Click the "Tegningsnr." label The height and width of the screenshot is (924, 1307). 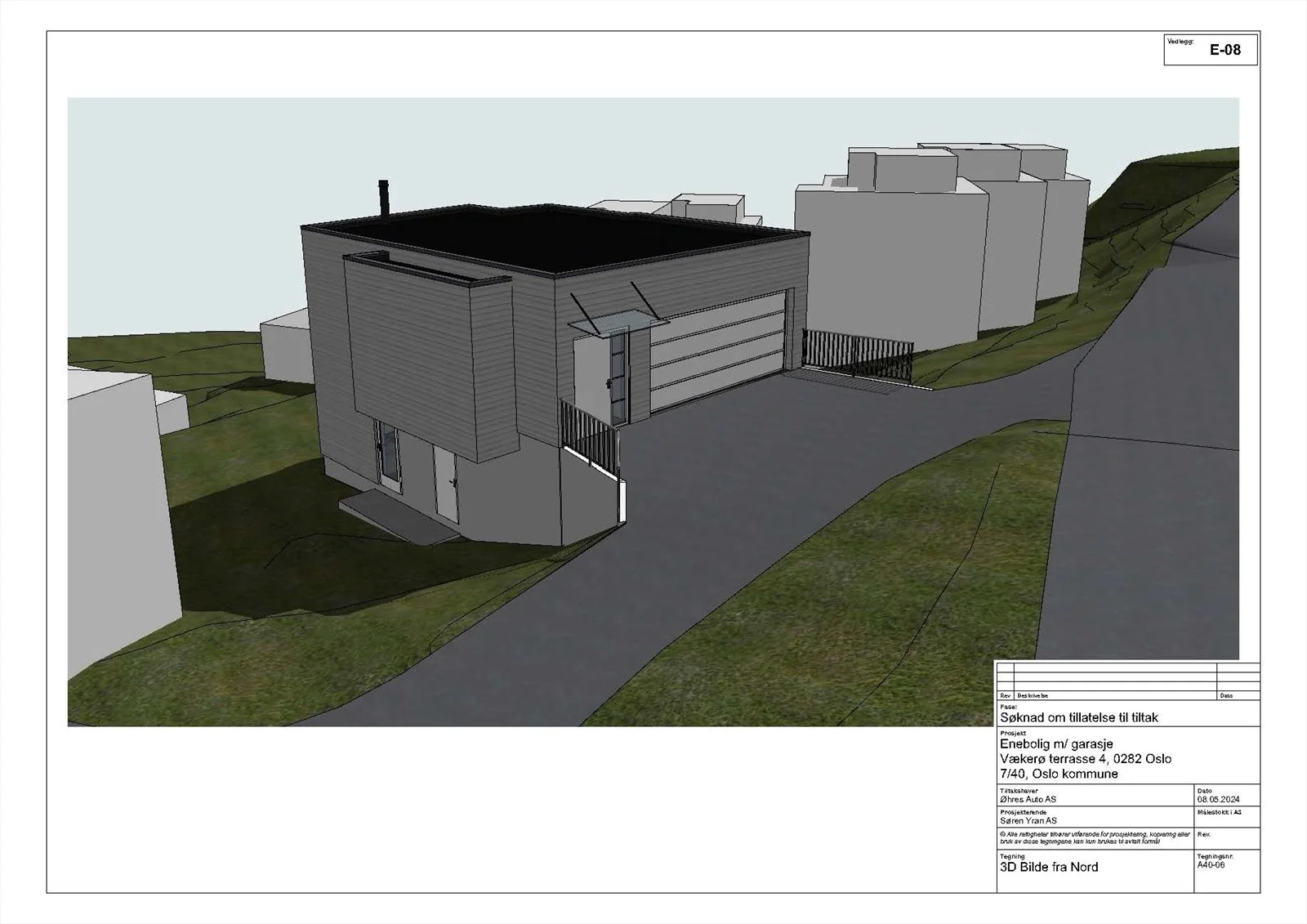(1216, 856)
